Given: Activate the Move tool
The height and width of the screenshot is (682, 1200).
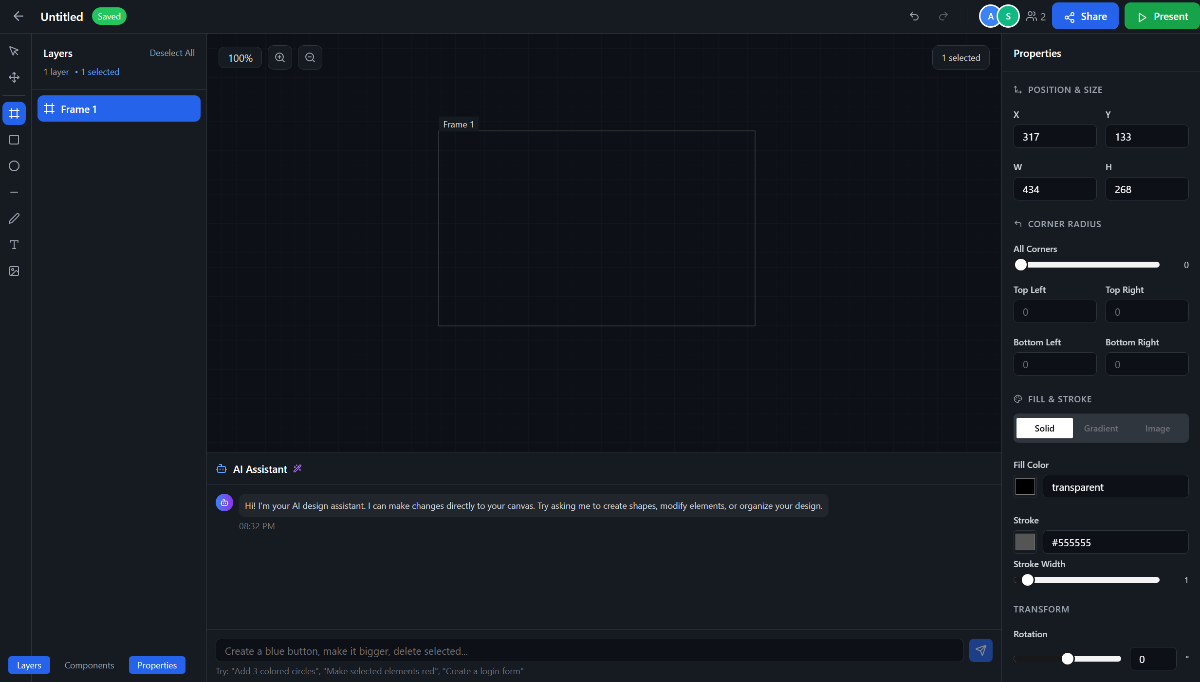Looking at the screenshot, I should pyautogui.click(x=14, y=77).
